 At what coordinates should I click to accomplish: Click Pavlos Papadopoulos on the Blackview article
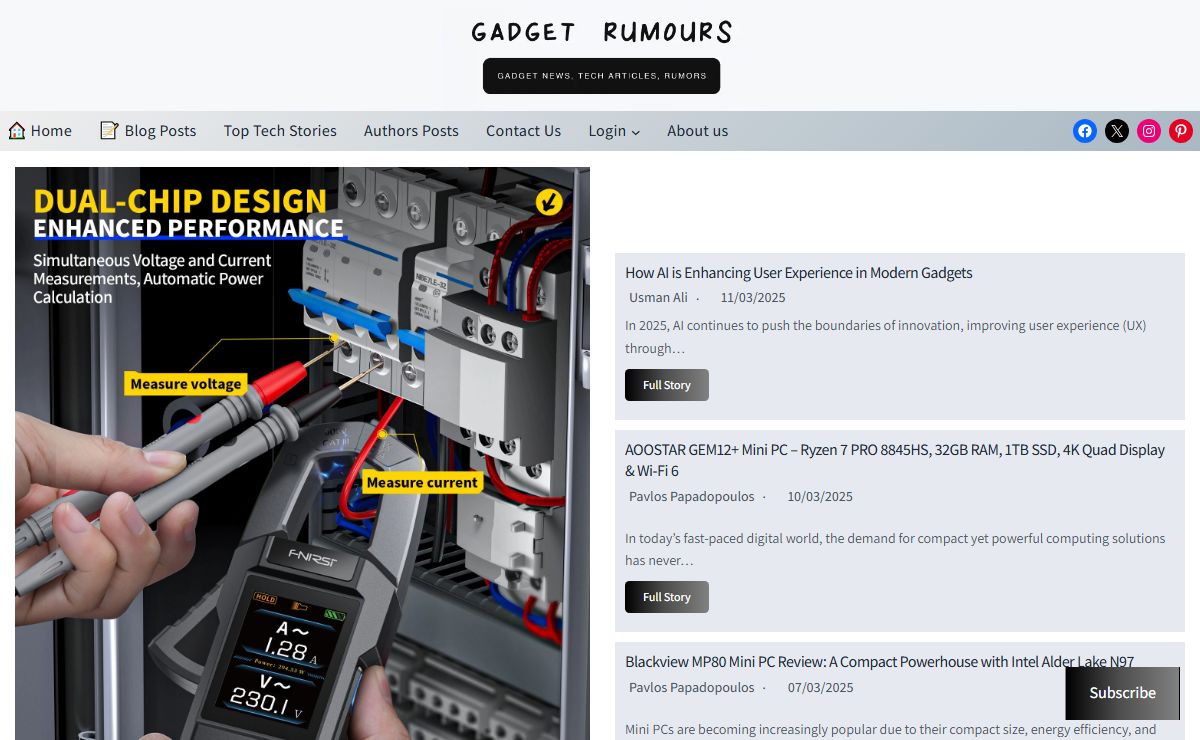[x=691, y=687]
